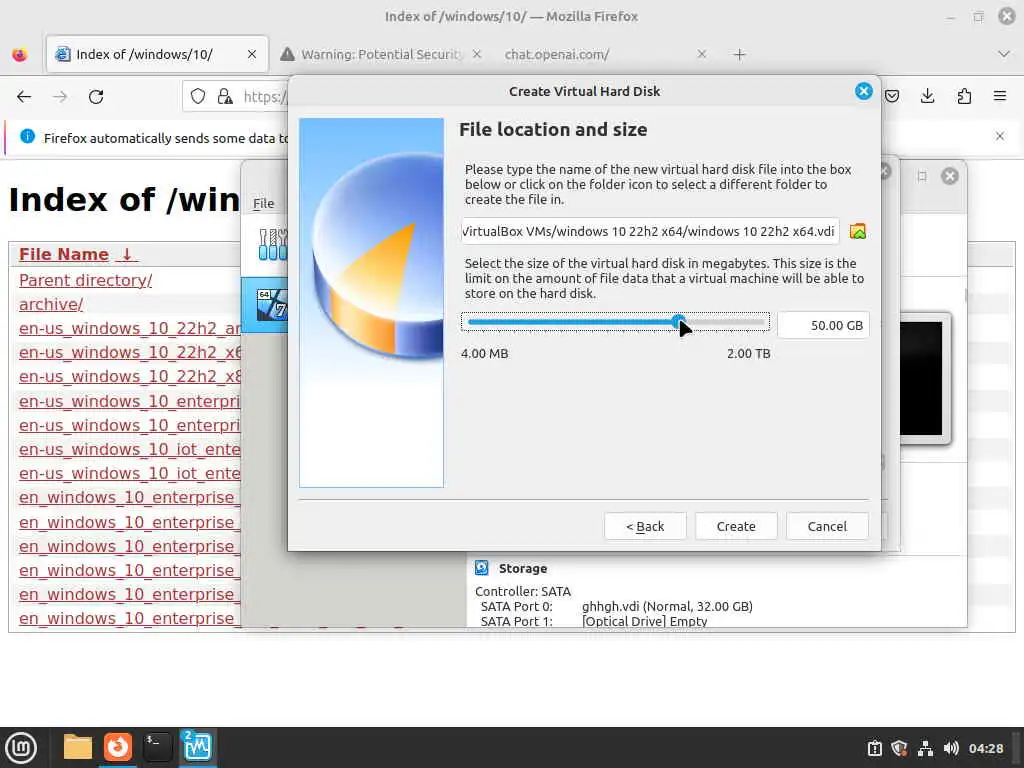Open the Terminal from taskbar
This screenshot has width=1024, height=768.
(x=157, y=747)
